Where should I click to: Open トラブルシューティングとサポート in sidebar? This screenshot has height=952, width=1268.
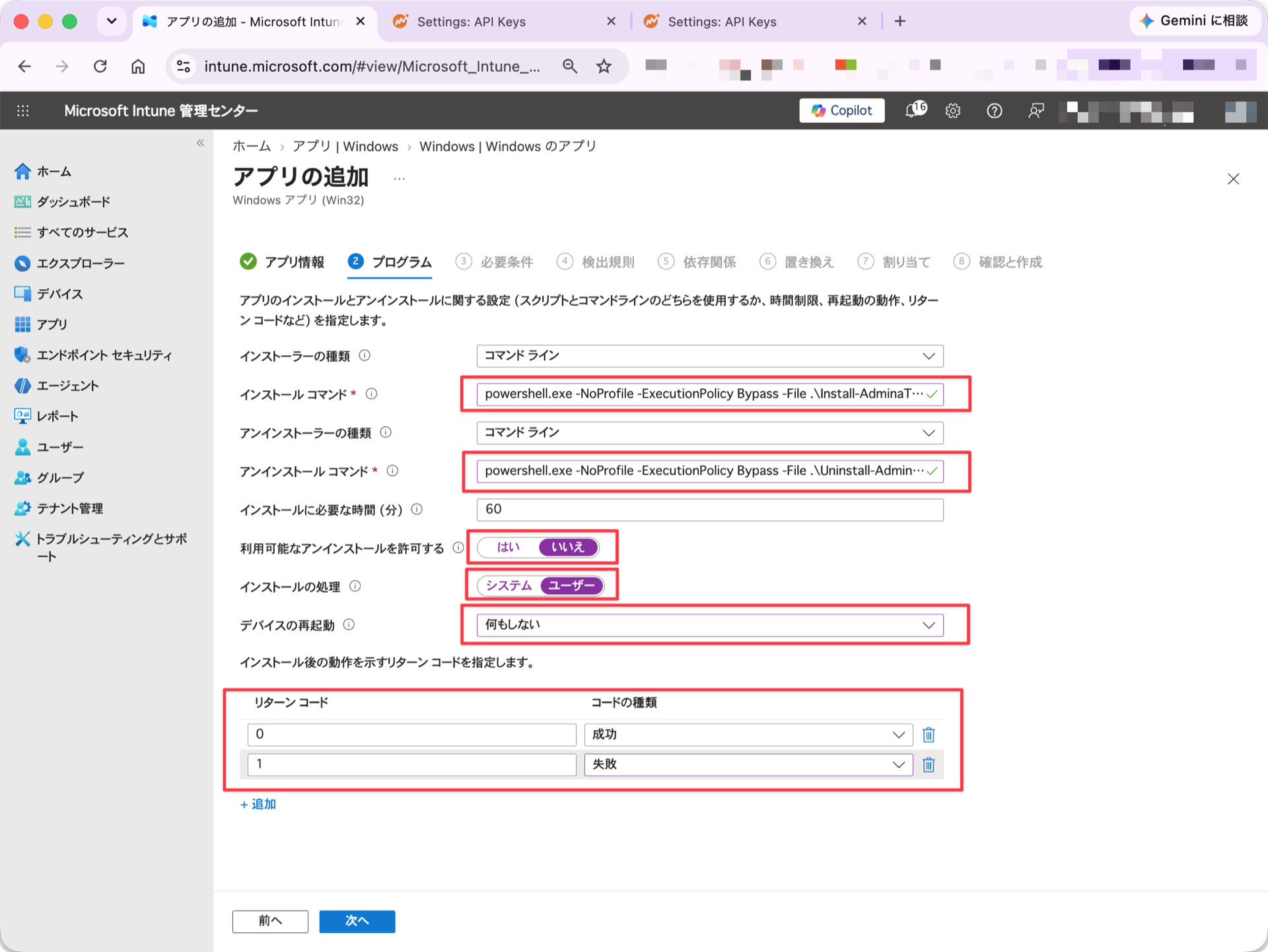click(x=101, y=547)
